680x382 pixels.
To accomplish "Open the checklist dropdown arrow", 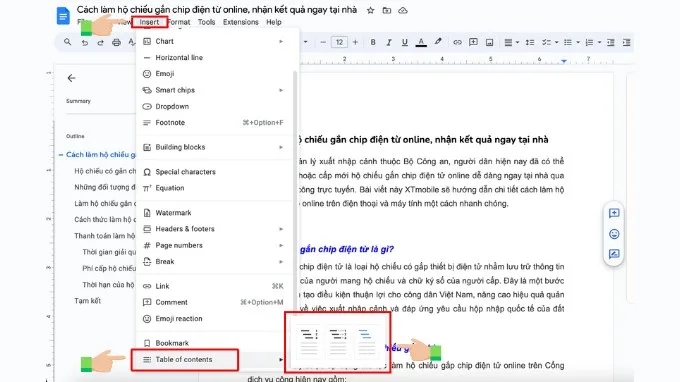I will [556, 42].
